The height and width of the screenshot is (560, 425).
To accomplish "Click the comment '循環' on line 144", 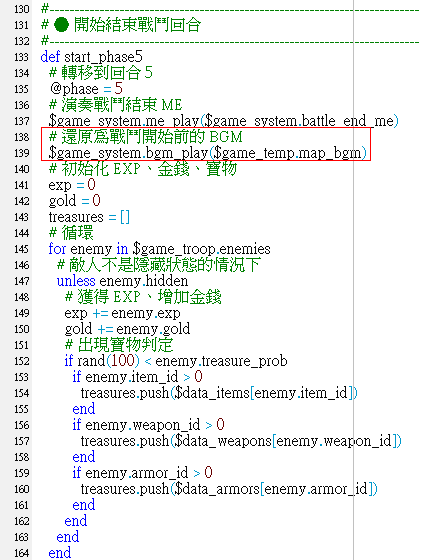I will pos(71,233).
